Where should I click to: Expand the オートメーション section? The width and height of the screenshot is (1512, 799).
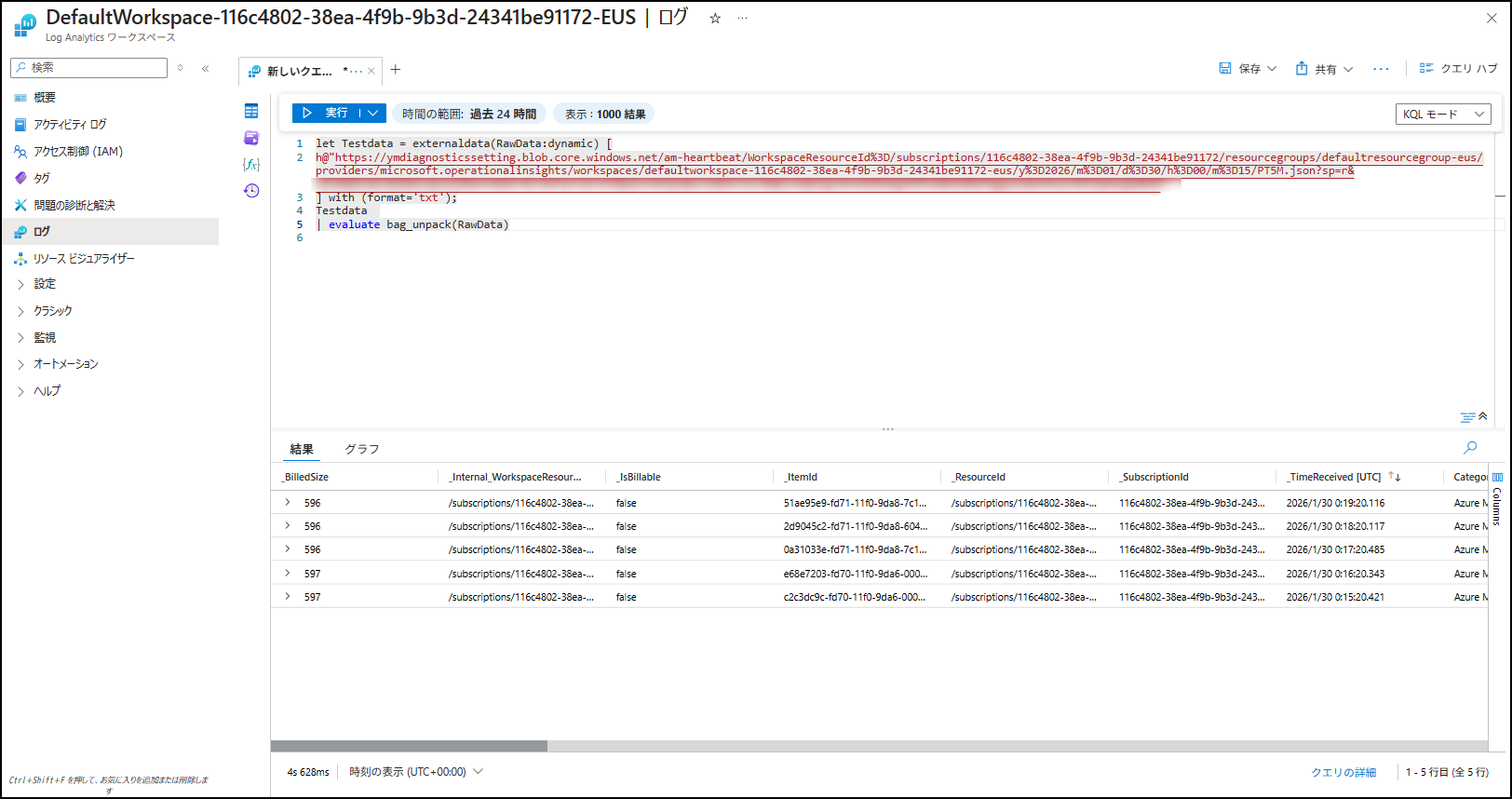click(20, 364)
